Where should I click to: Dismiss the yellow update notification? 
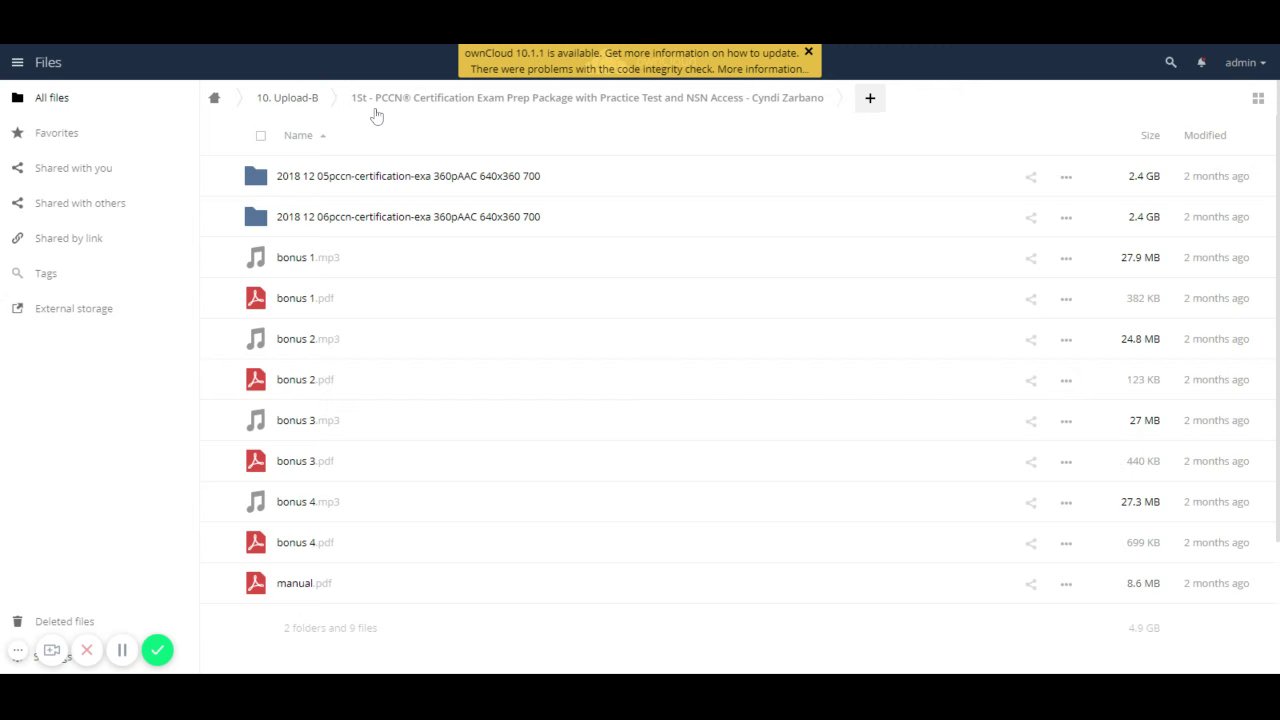[x=808, y=52]
